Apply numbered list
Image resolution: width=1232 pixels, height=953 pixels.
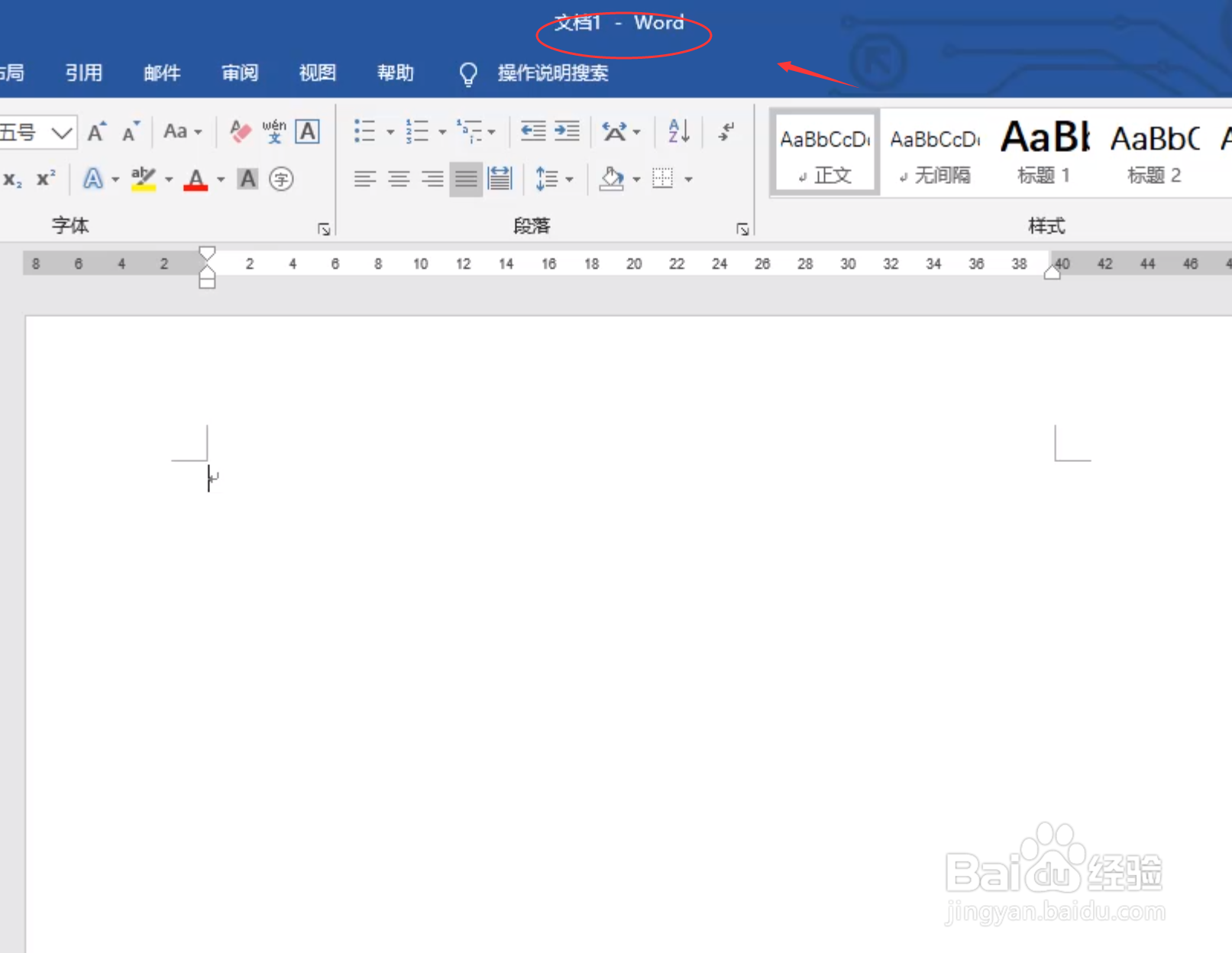tap(417, 131)
